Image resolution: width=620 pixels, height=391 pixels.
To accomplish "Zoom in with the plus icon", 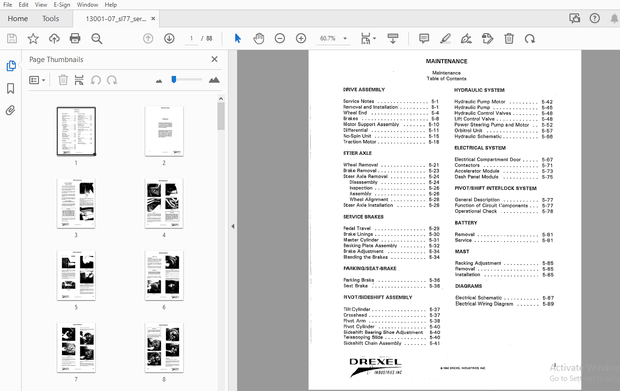I will click(x=301, y=38).
